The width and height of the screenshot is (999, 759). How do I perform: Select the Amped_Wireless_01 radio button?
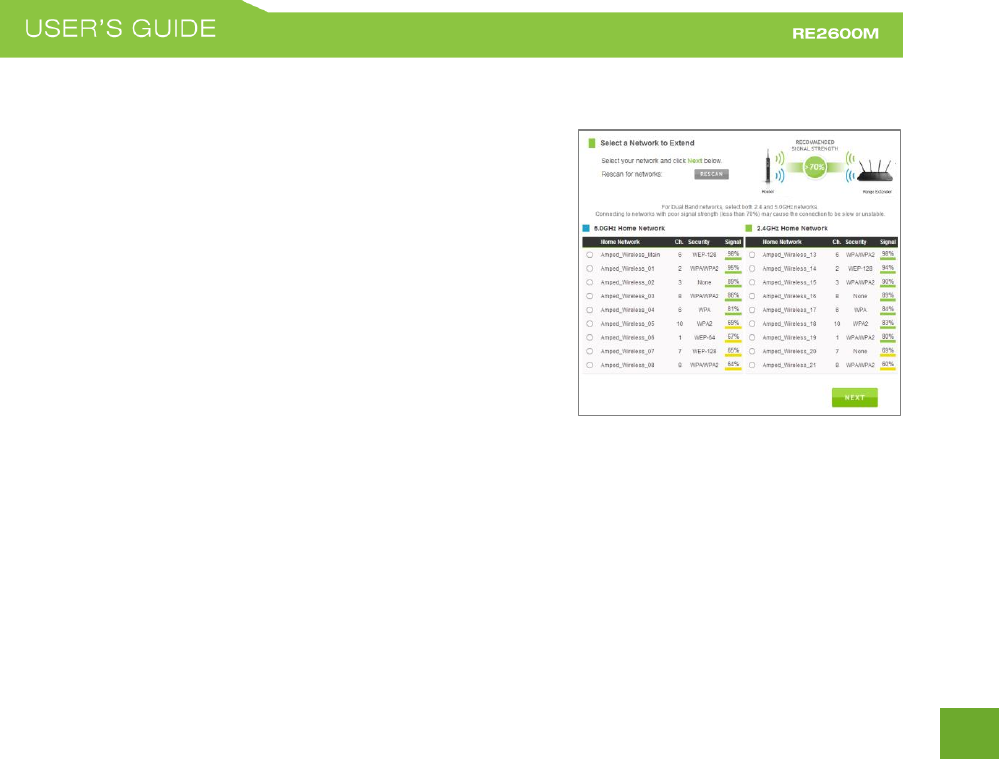[x=590, y=269]
